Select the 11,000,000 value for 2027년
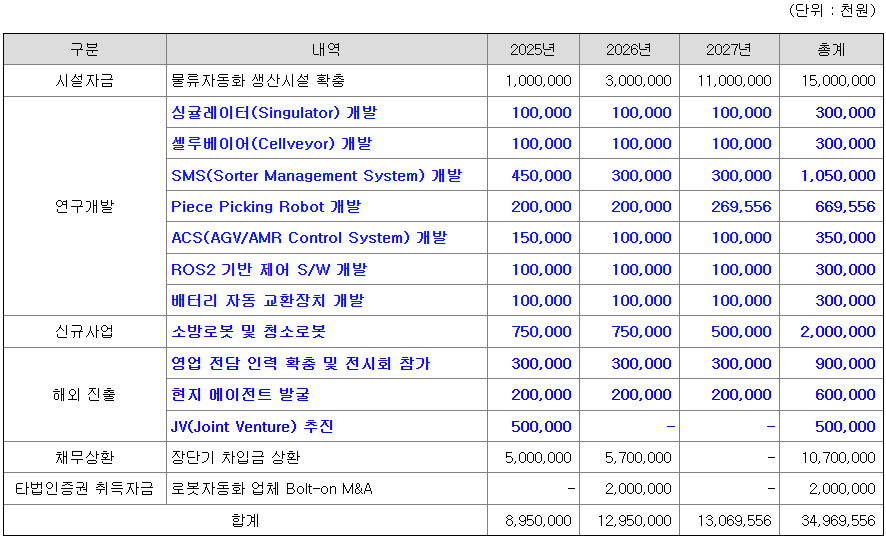Screen dimensions: 886x539 (x=734, y=81)
